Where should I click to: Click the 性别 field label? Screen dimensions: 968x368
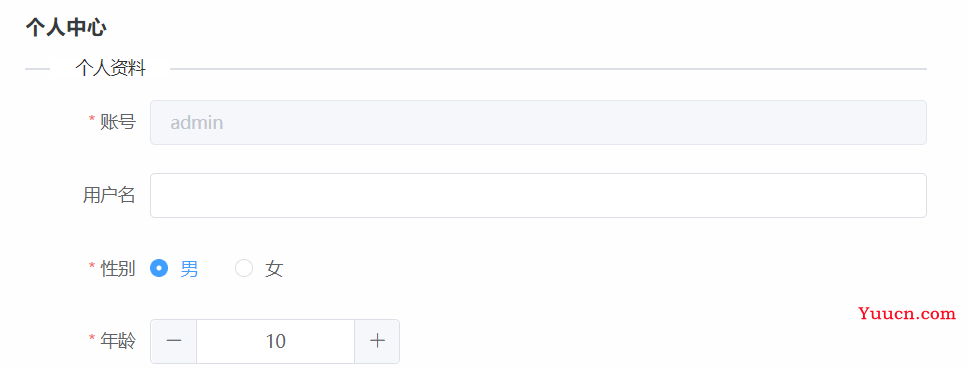tap(118, 269)
